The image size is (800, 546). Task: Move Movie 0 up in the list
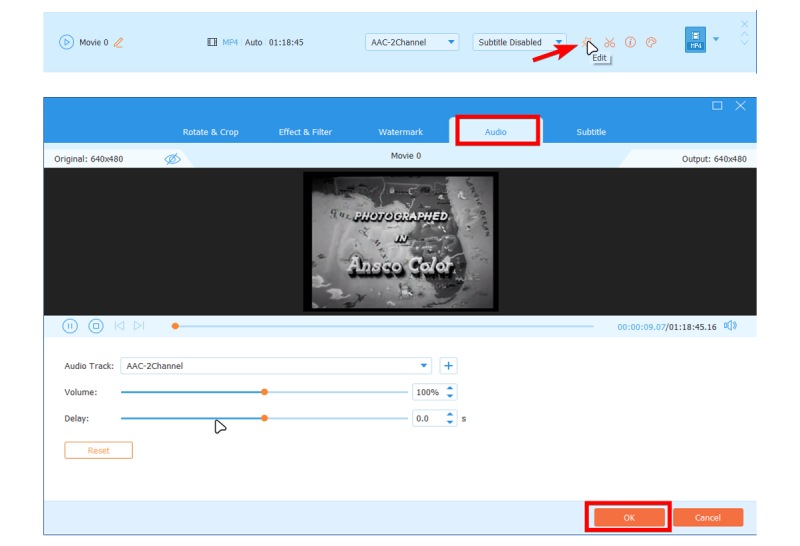[x=744, y=34]
